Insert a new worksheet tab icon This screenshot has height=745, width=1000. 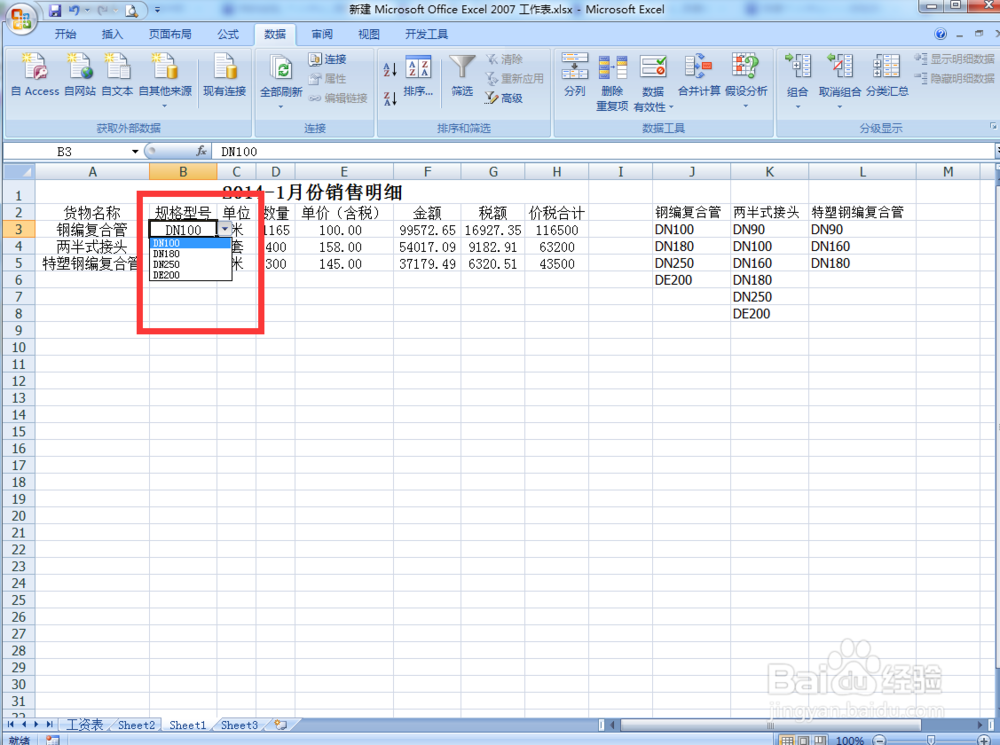click(x=281, y=725)
